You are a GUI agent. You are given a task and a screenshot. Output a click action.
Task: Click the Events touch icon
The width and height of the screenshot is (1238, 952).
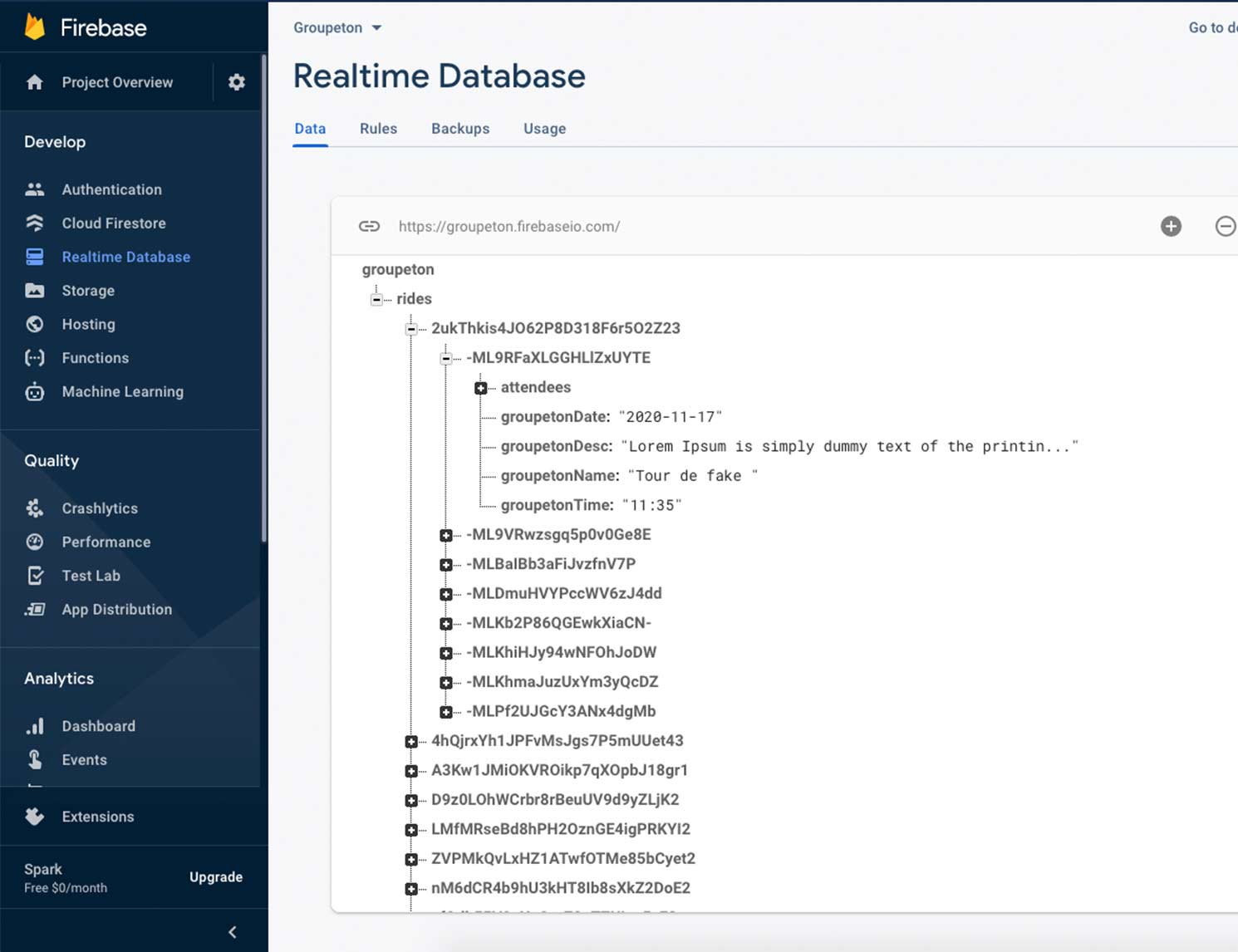point(34,759)
